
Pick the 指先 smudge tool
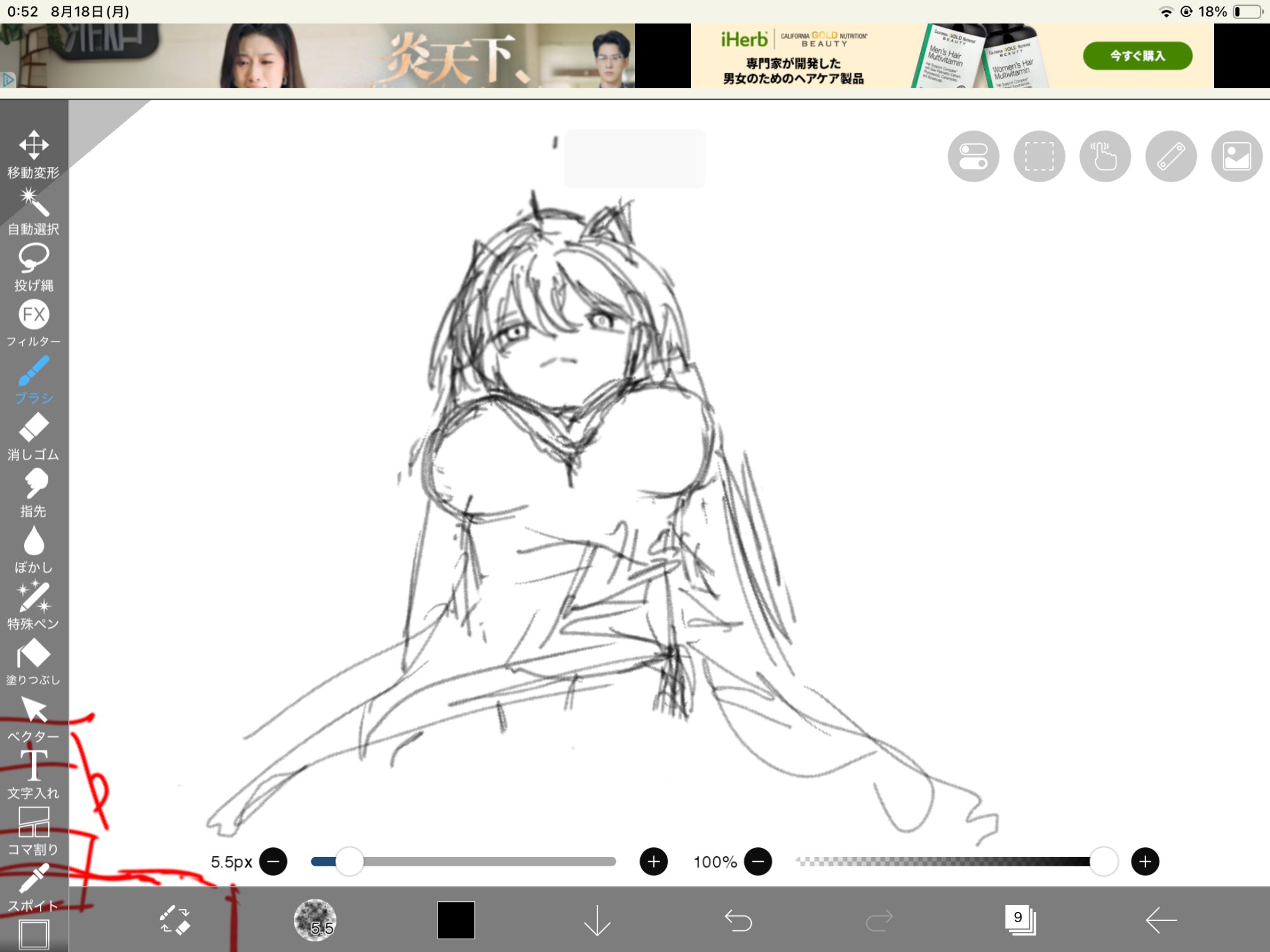click(x=33, y=493)
